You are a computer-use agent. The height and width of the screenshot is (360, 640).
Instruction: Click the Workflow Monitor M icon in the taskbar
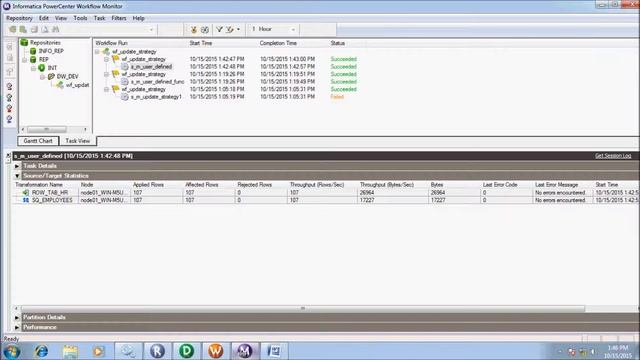[x=245, y=351]
